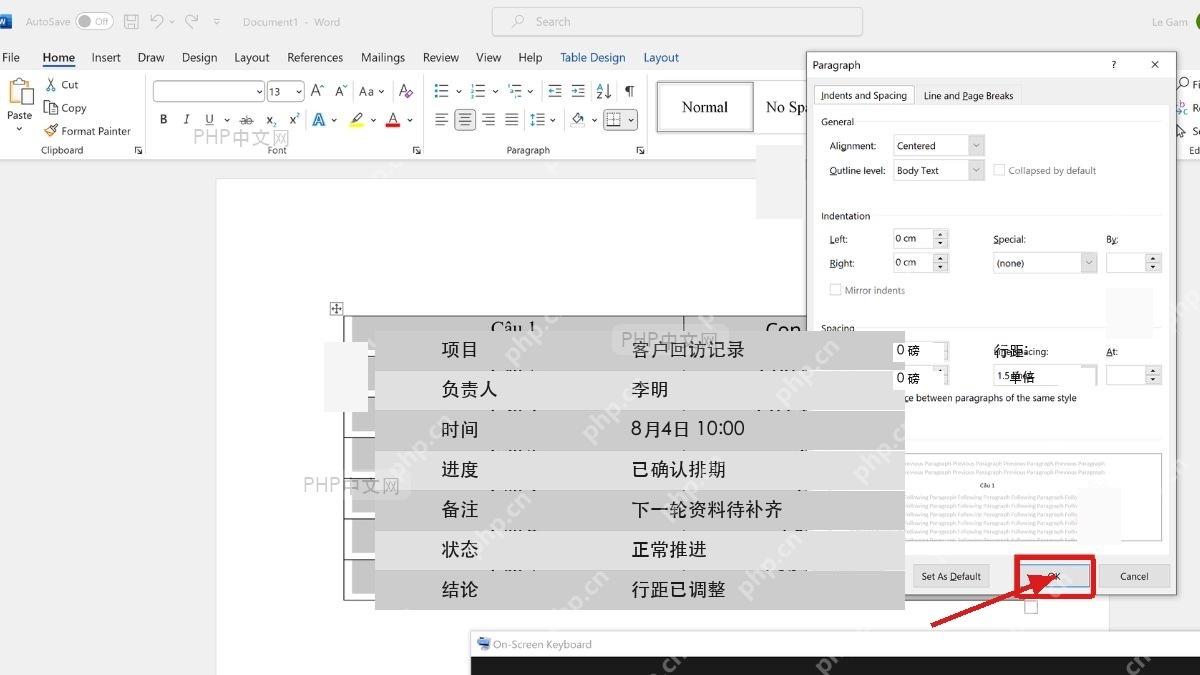Increase paragraph indent

coord(580,91)
